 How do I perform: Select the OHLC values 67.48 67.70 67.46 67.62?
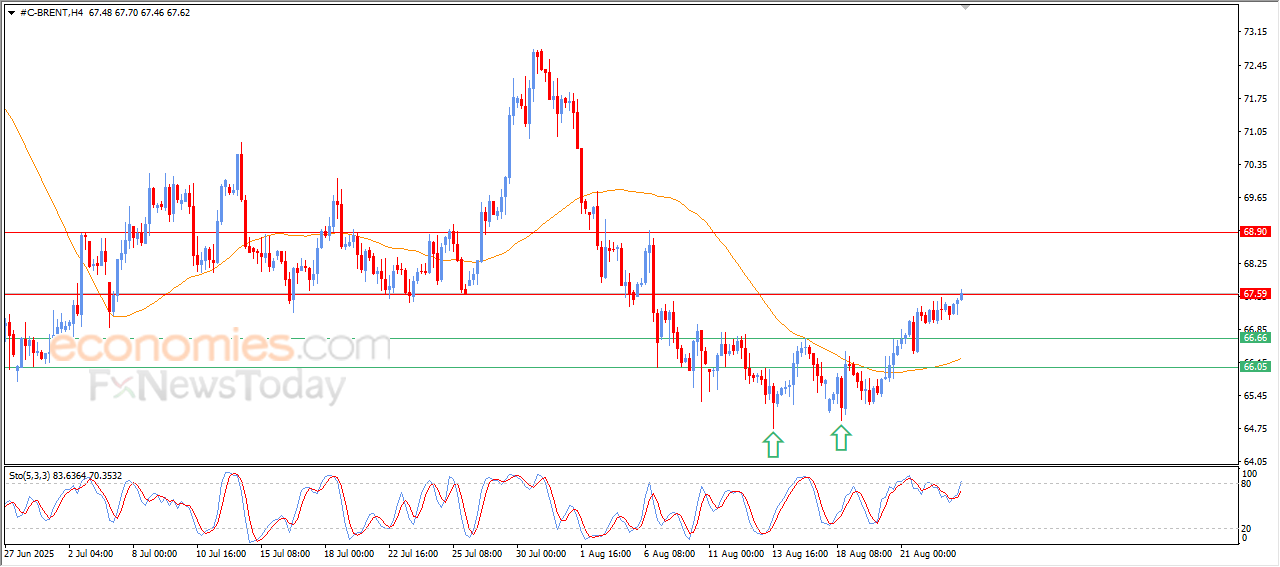click(x=139, y=13)
